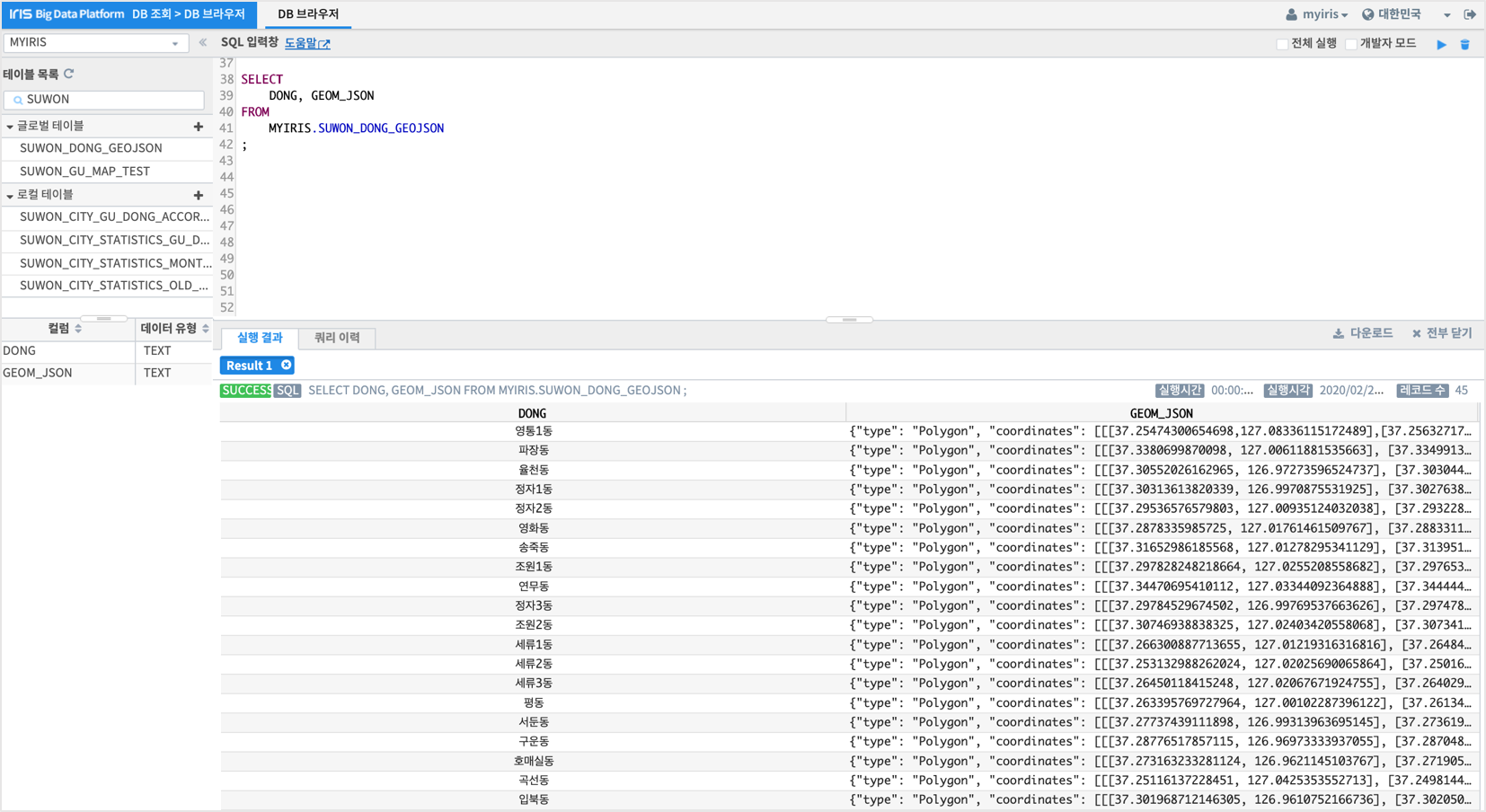Screen dimensions: 1486x812
Task: Run the SQL query with play icon
Action: (1441, 44)
